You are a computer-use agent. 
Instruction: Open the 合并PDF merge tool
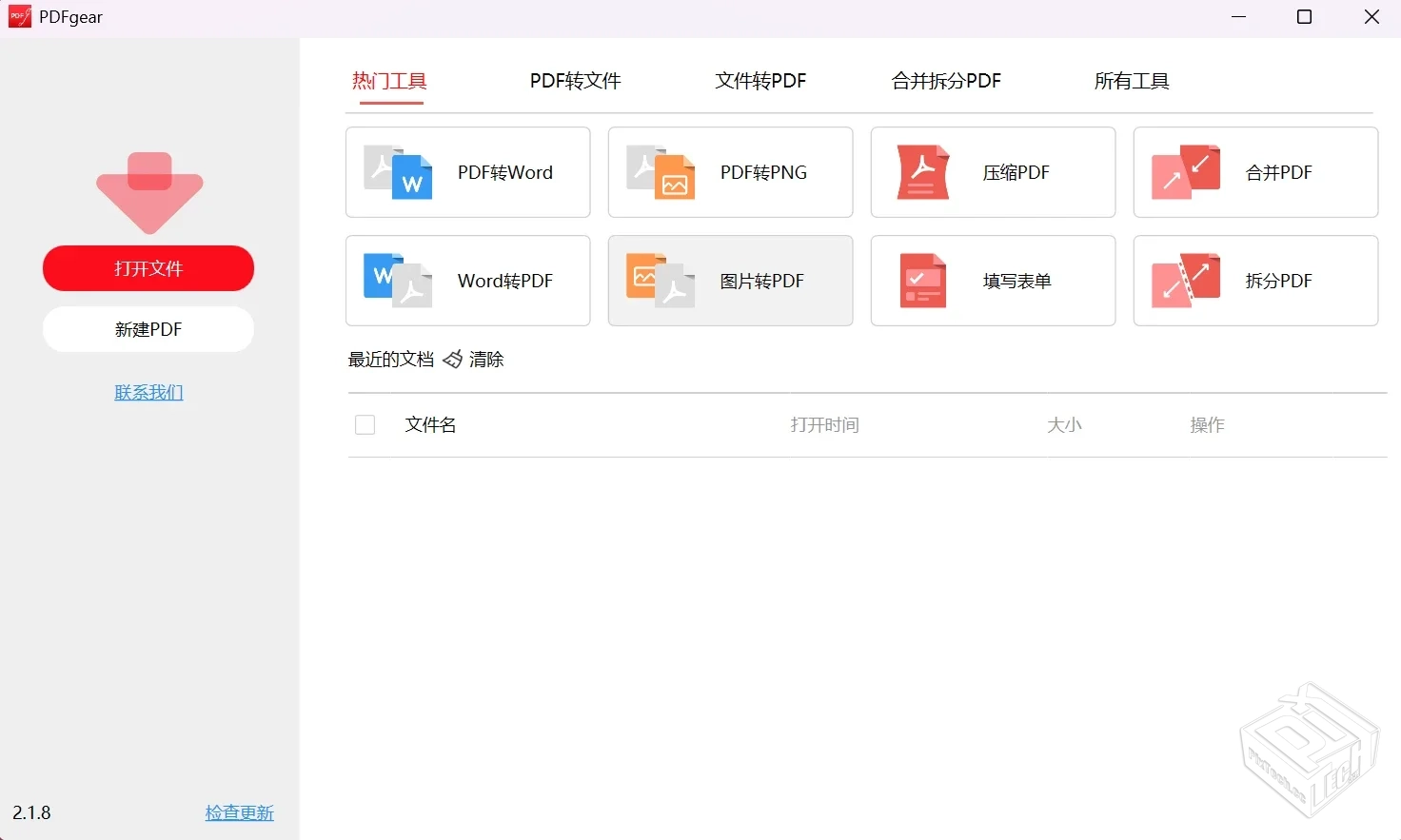pyautogui.click(x=1255, y=172)
